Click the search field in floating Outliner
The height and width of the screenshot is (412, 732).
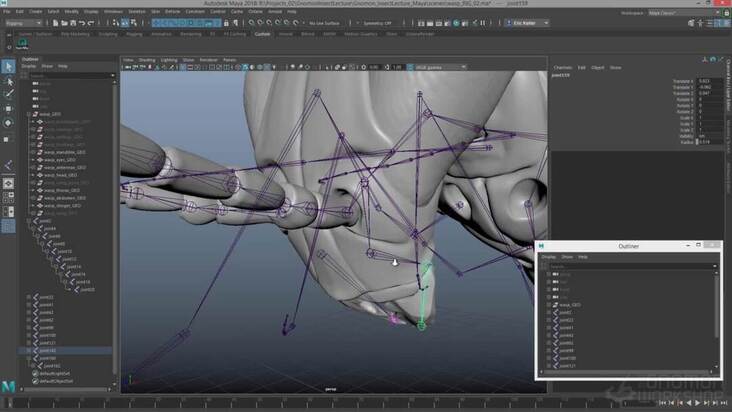(x=633, y=266)
